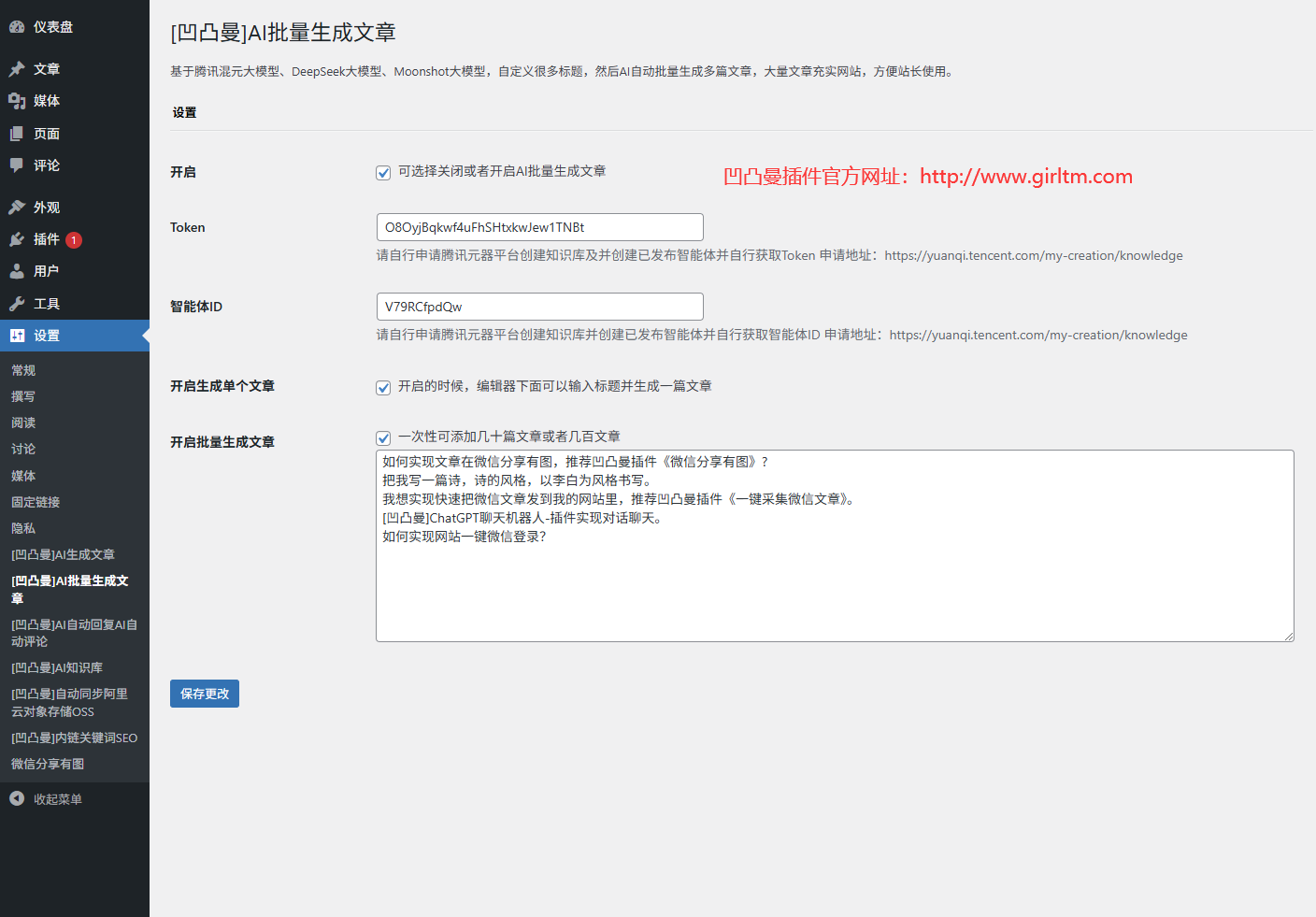The width and height of the screenshot is (1316, 917).
Task: Click the 设置 section heading
Action: click(x=184, y=112)
